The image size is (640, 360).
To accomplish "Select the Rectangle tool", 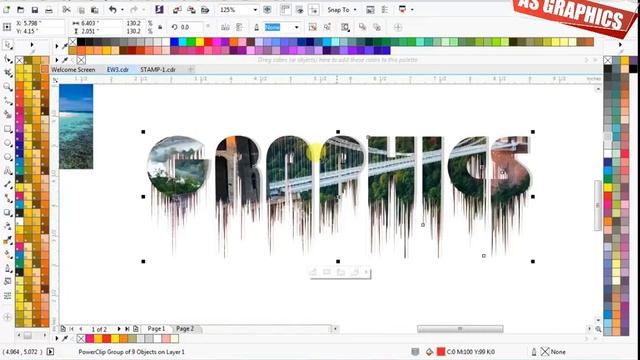I will pos(7,129).
